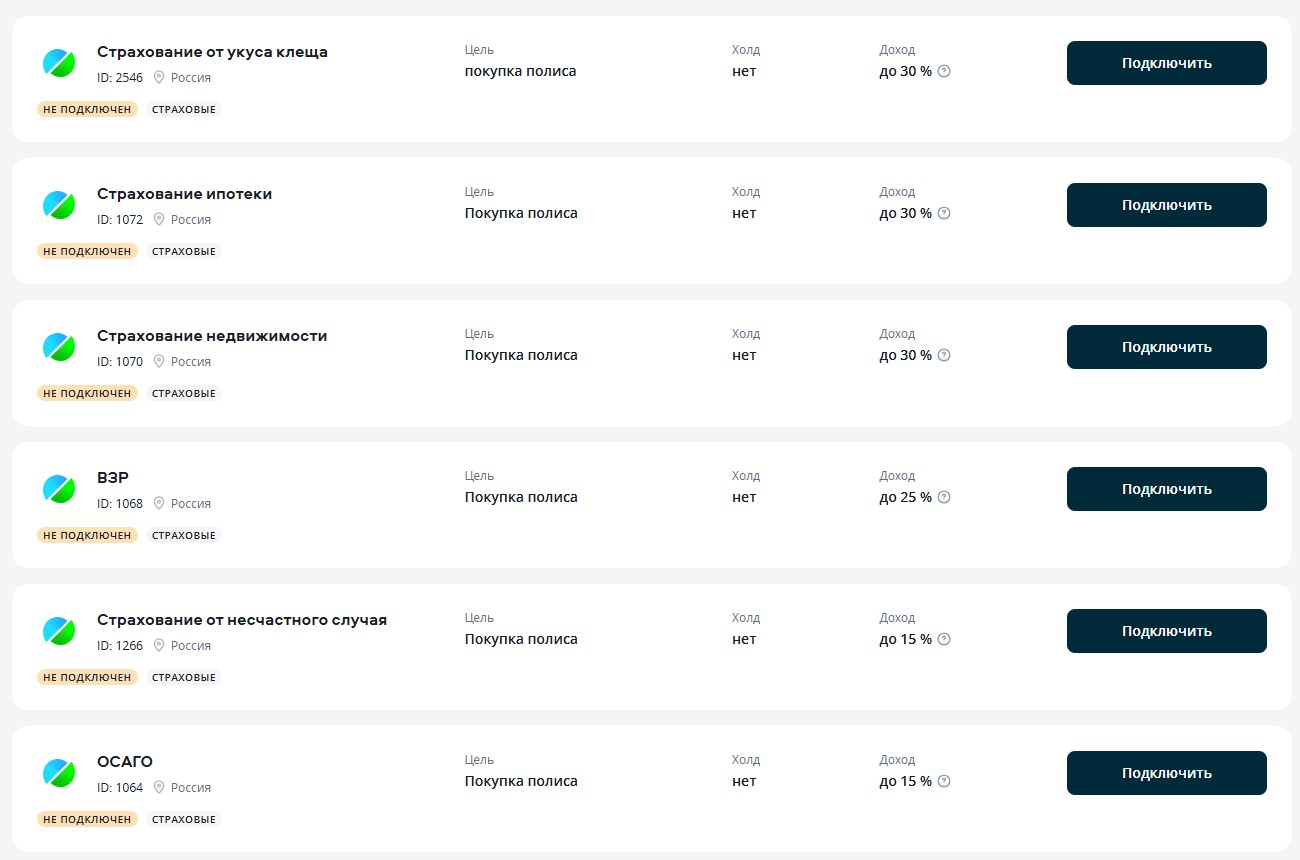Open the Страхование от укуса клеща title
This screenshot has width=1300, height=860.
click(x=212, y=52)
